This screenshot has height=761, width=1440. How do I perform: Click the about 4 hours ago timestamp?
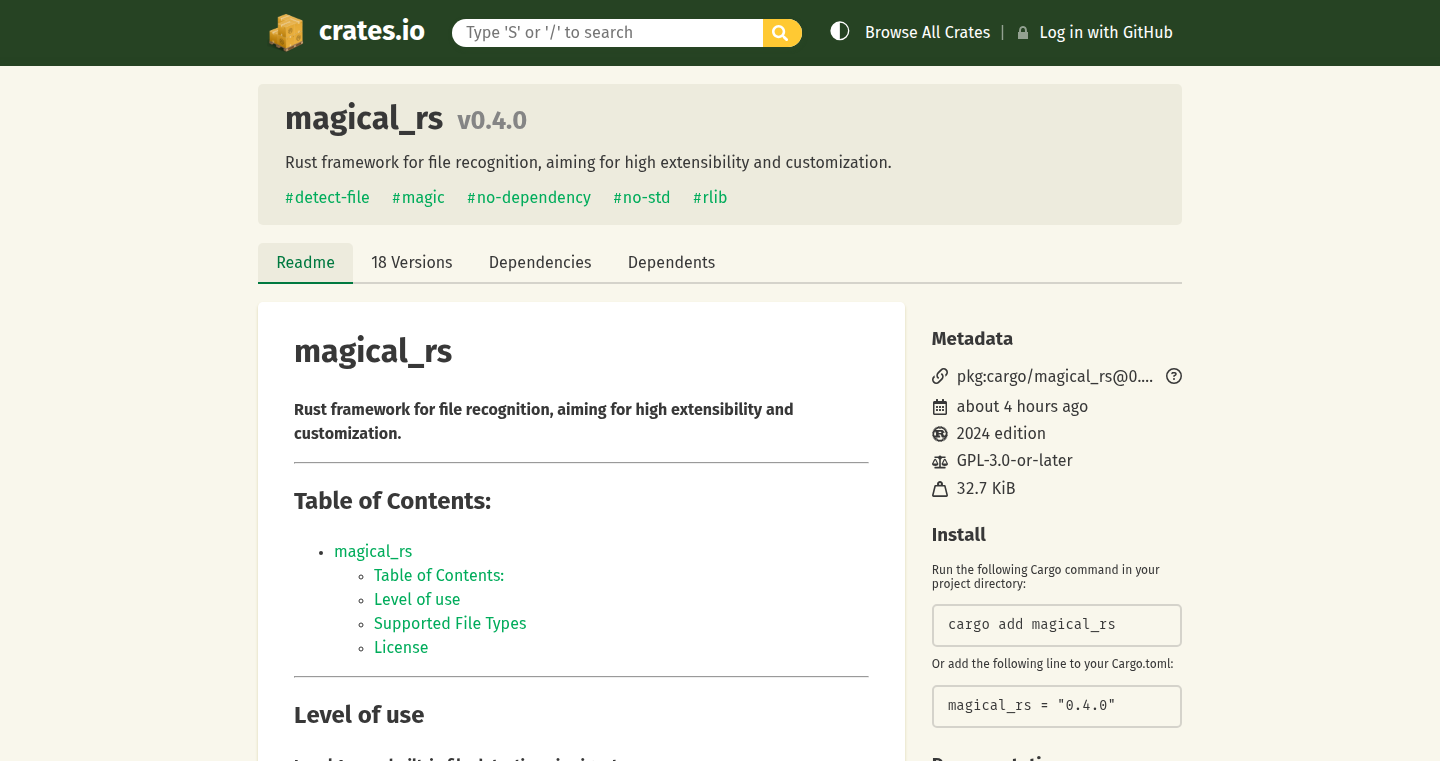click(x=1022, y=407)
